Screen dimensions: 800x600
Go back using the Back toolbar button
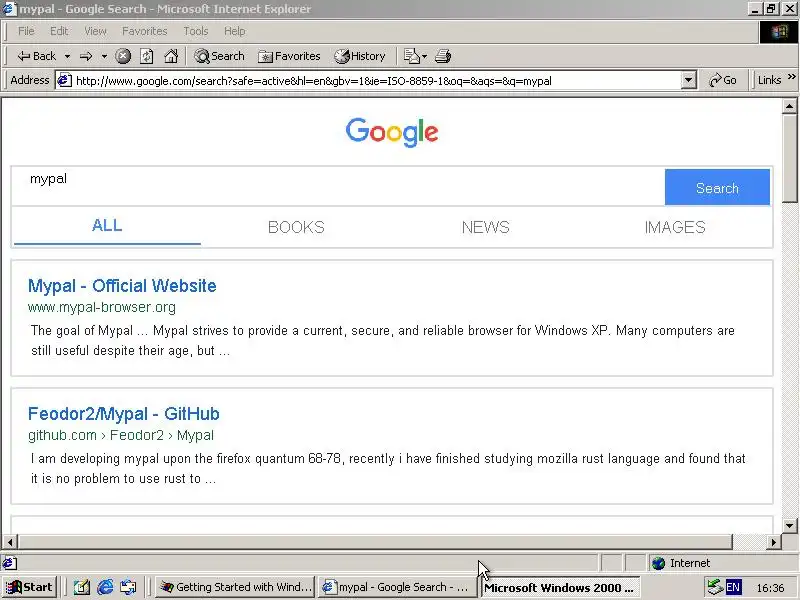click(36, 56)
